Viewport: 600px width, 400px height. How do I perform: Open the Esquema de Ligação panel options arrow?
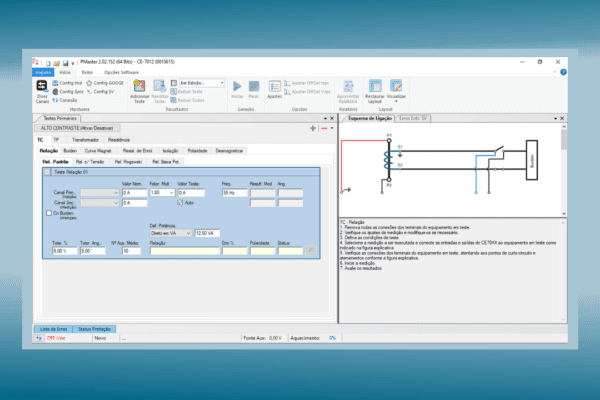(555, 119)
